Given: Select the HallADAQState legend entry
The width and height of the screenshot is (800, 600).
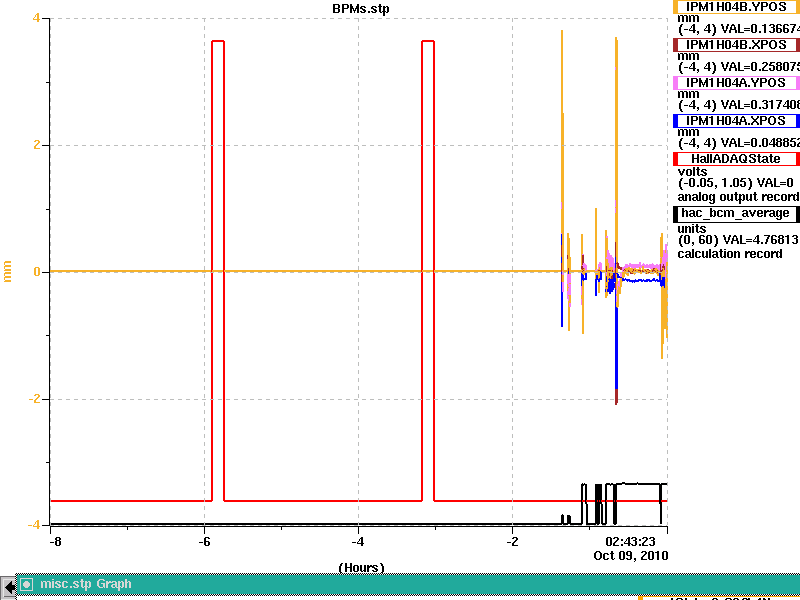Looking at the screenshot, I should [736, 159].
